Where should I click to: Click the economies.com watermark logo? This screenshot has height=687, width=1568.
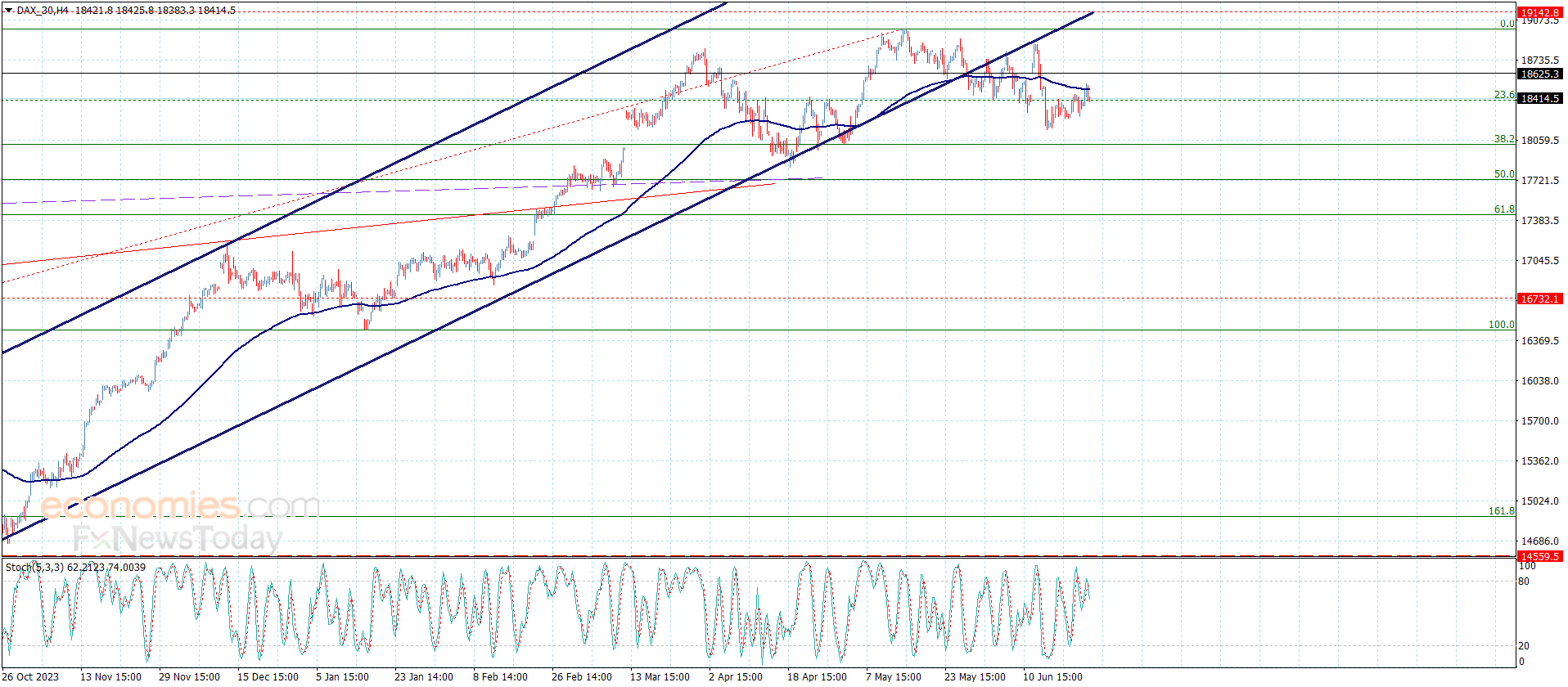pos(180,506)
